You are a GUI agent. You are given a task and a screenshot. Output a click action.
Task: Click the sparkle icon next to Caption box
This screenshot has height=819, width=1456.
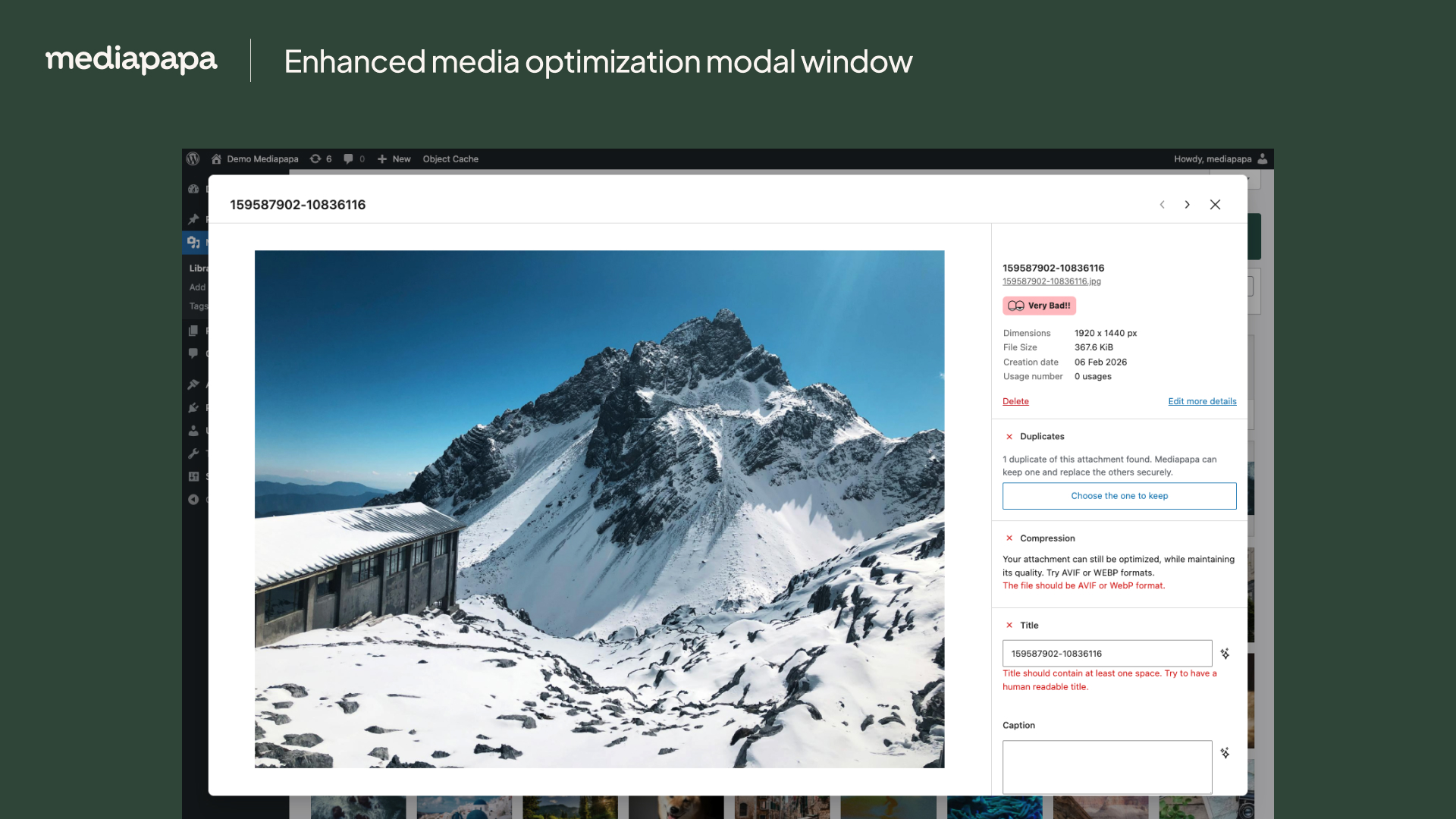click(x=1225, y=753)
